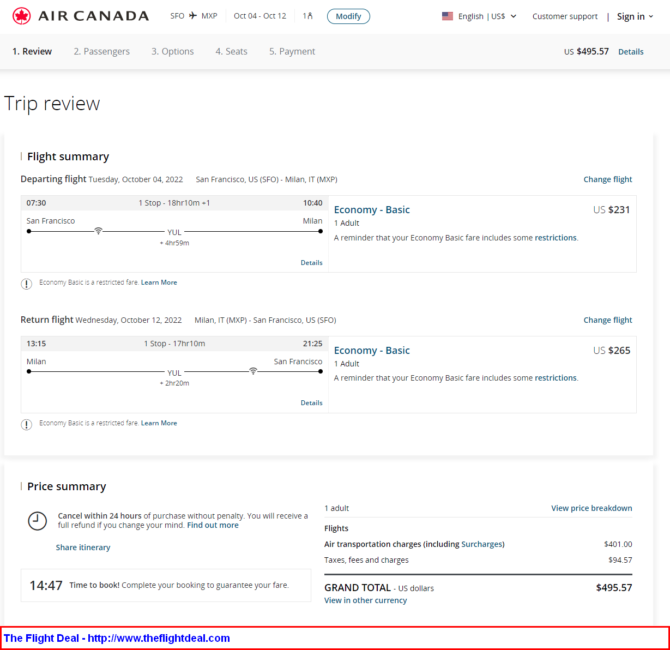
Task: Click the Wi-Fi icon on return flight line
Action: coord(253,371)
